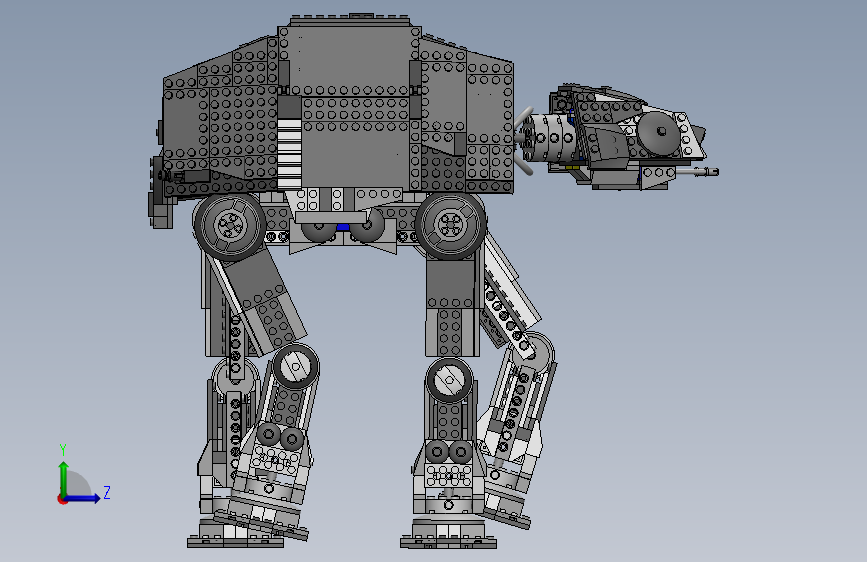Select the white striped grille panel on body
The width and height of the screenshot is (867, 562).
[x=289, y=153]
